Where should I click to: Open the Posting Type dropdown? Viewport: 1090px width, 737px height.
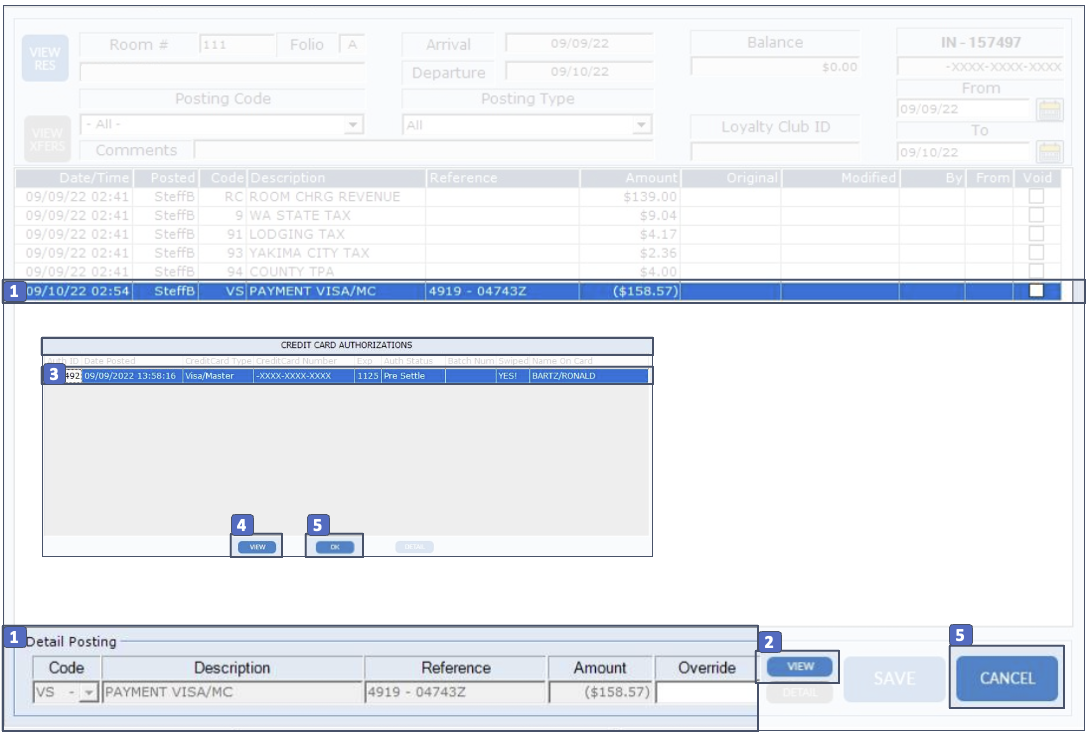(641, 126)
